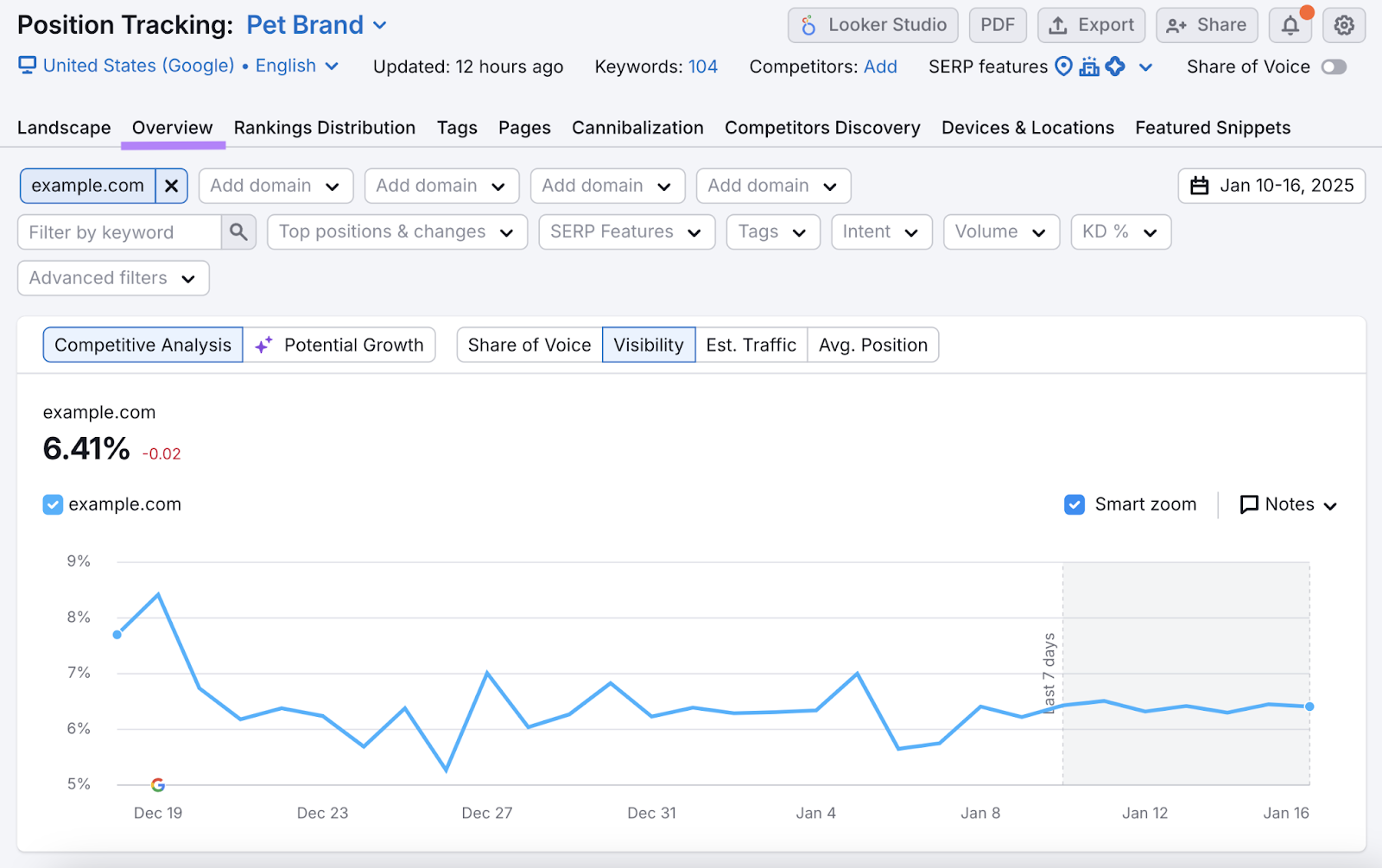Viewport: 1382px width, 868px height.
Task: Click the Jan 16 endpoint on chart line
Action: pos(1309,706)
